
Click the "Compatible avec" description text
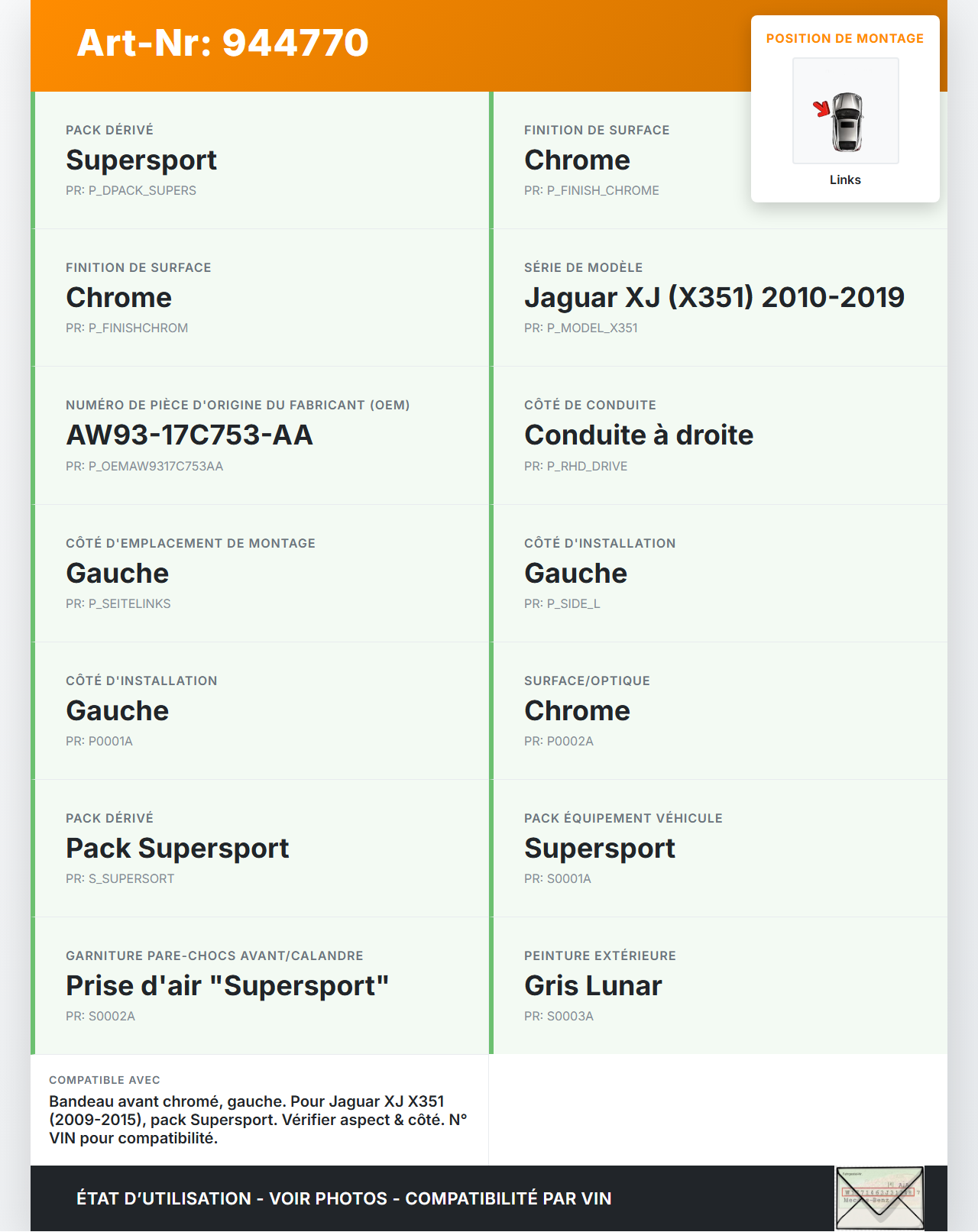tap(257, 1120)
